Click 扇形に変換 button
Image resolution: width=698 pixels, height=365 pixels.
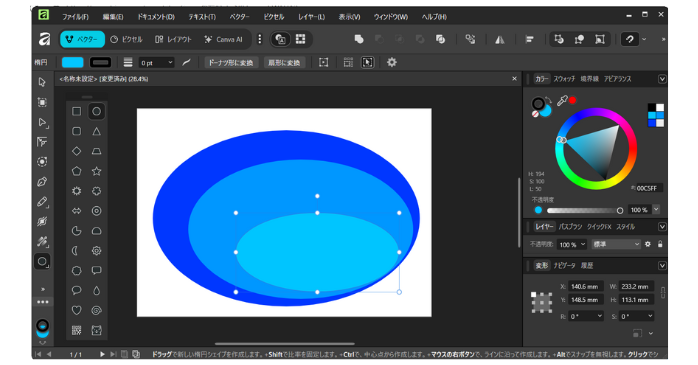[284, 63]
